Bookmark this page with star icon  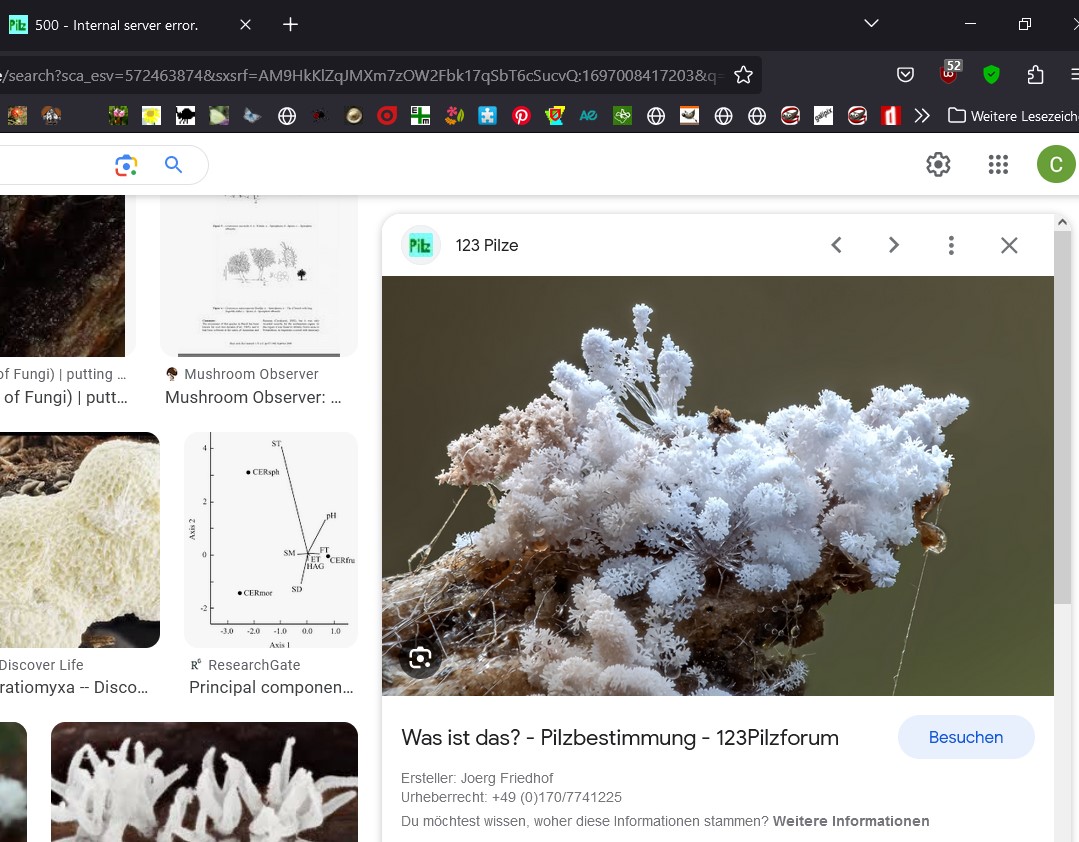743,75
